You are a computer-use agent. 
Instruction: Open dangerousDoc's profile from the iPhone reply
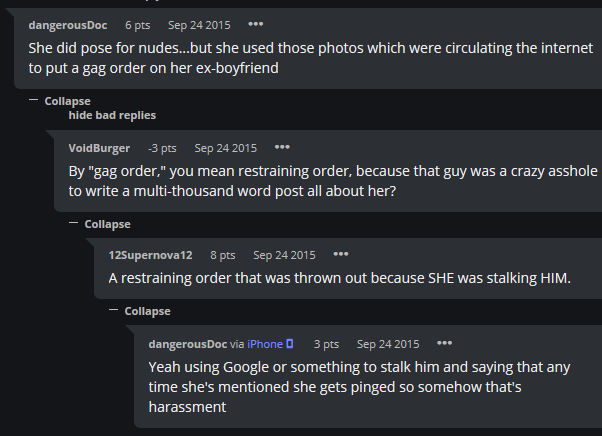pos(188,344)
